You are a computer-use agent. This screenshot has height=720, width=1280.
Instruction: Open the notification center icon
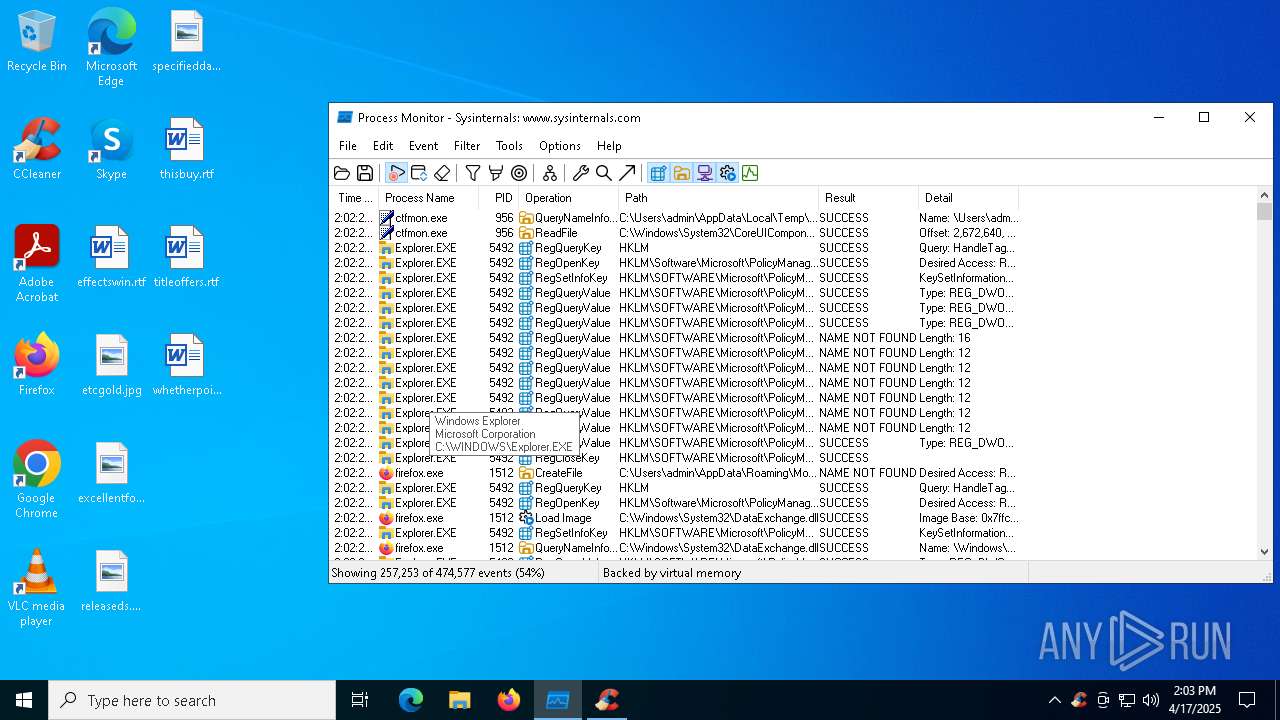(x=1247, y=700)
